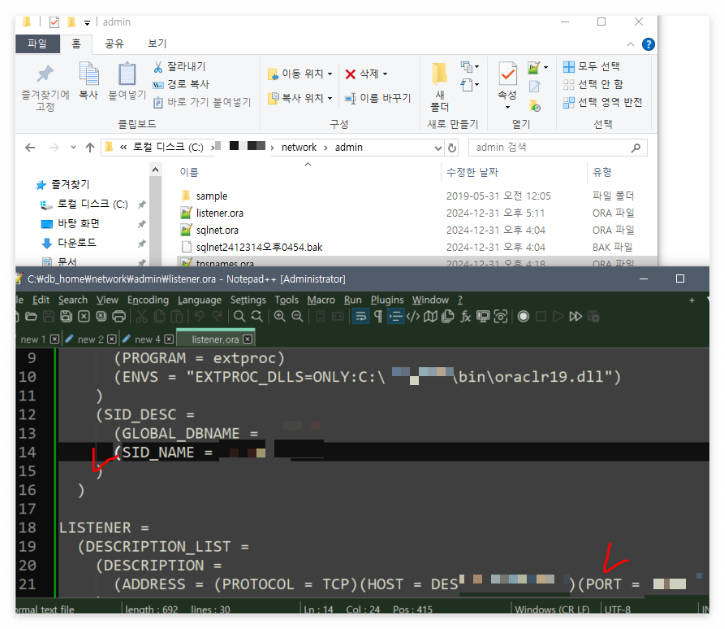This screenshot has width=725, height=629.
Task: Open the Function List fx icon
Action: tap(465, 316)
